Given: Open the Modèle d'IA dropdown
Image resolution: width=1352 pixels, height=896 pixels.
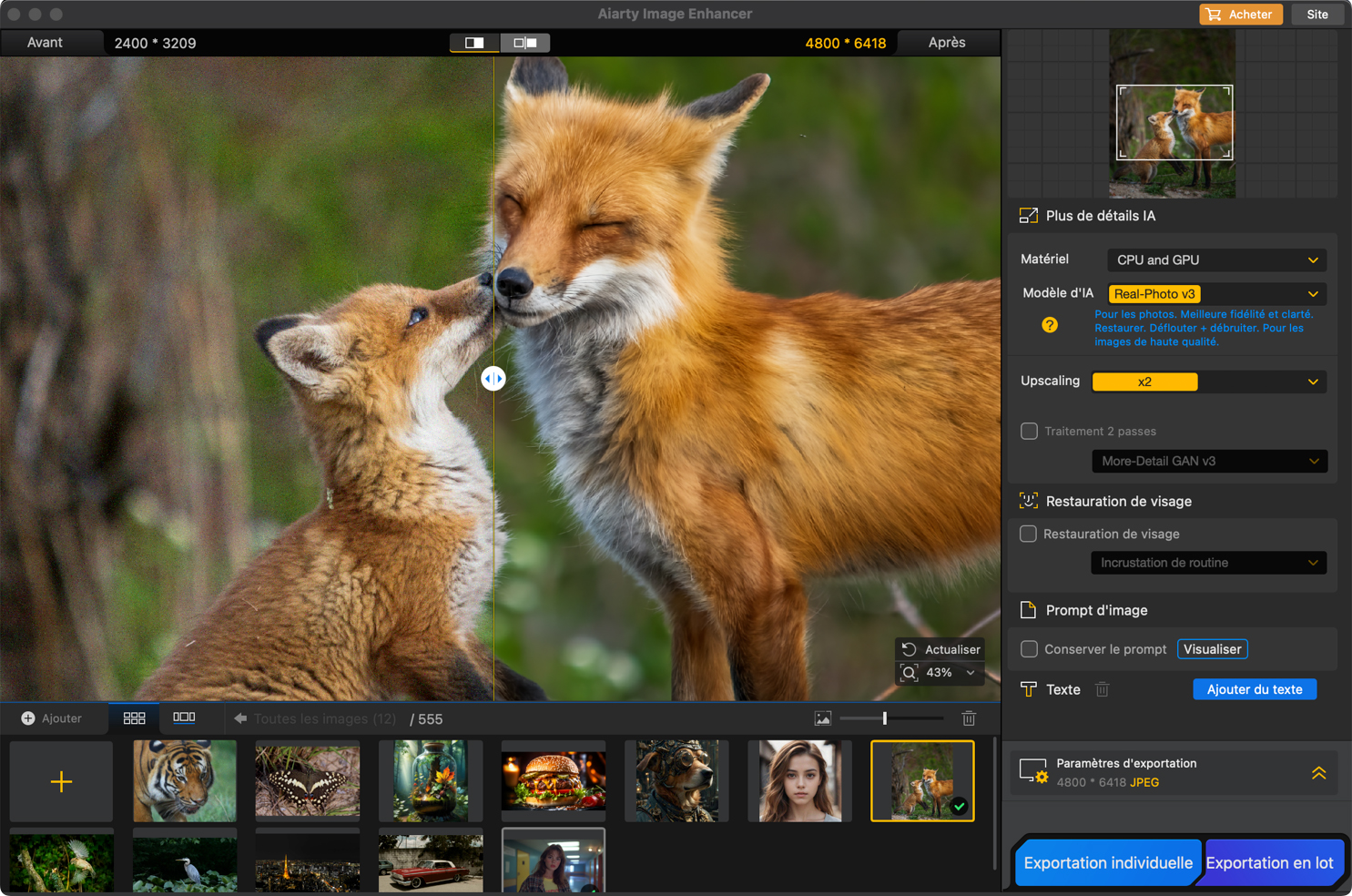Looking at the screenshot, I should pyautogui.click(x=1215, y=294).
